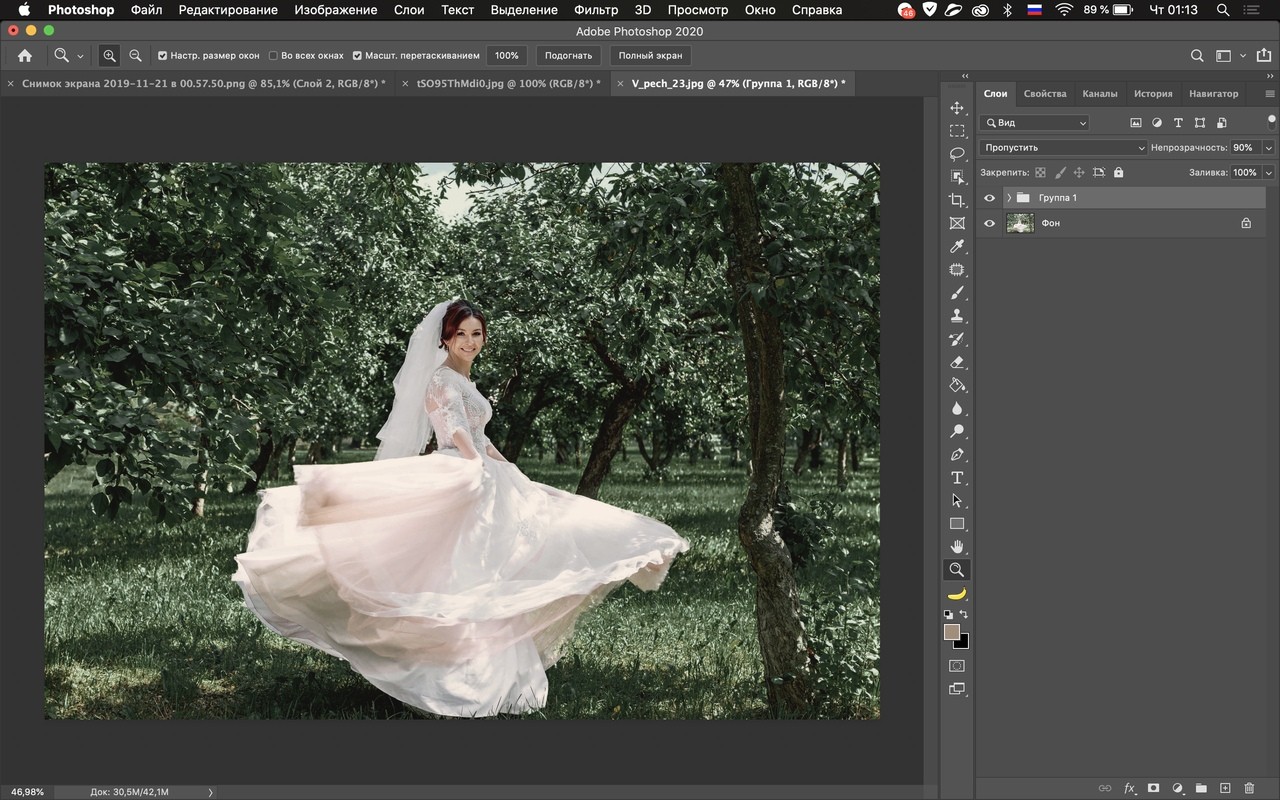This screenshot has width=1280, height=800.
Task: Open the Фильтр menu
Action: (596, 10)
